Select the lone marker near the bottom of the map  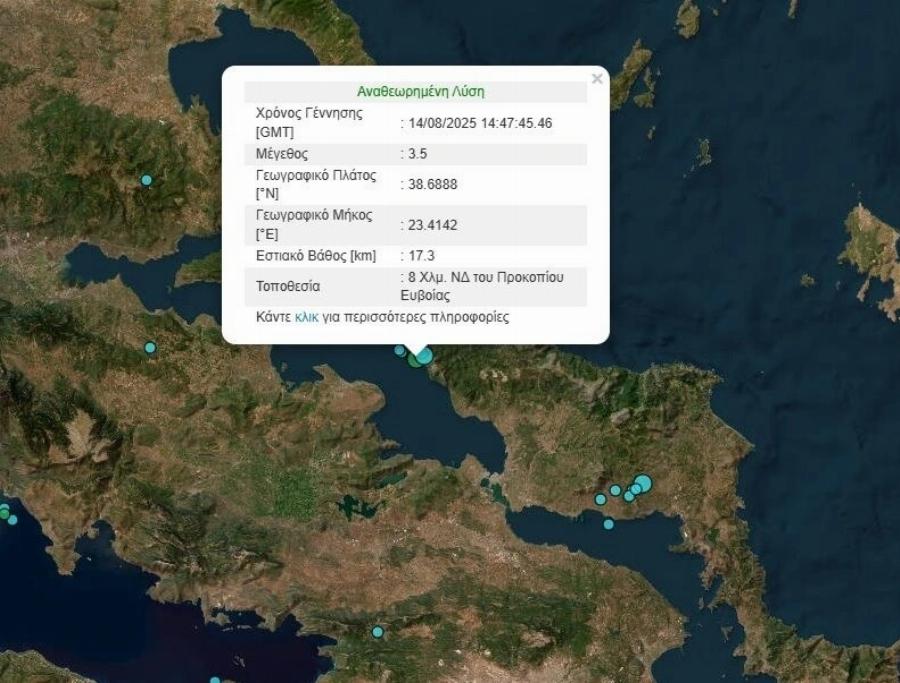[x=377, y=632]
